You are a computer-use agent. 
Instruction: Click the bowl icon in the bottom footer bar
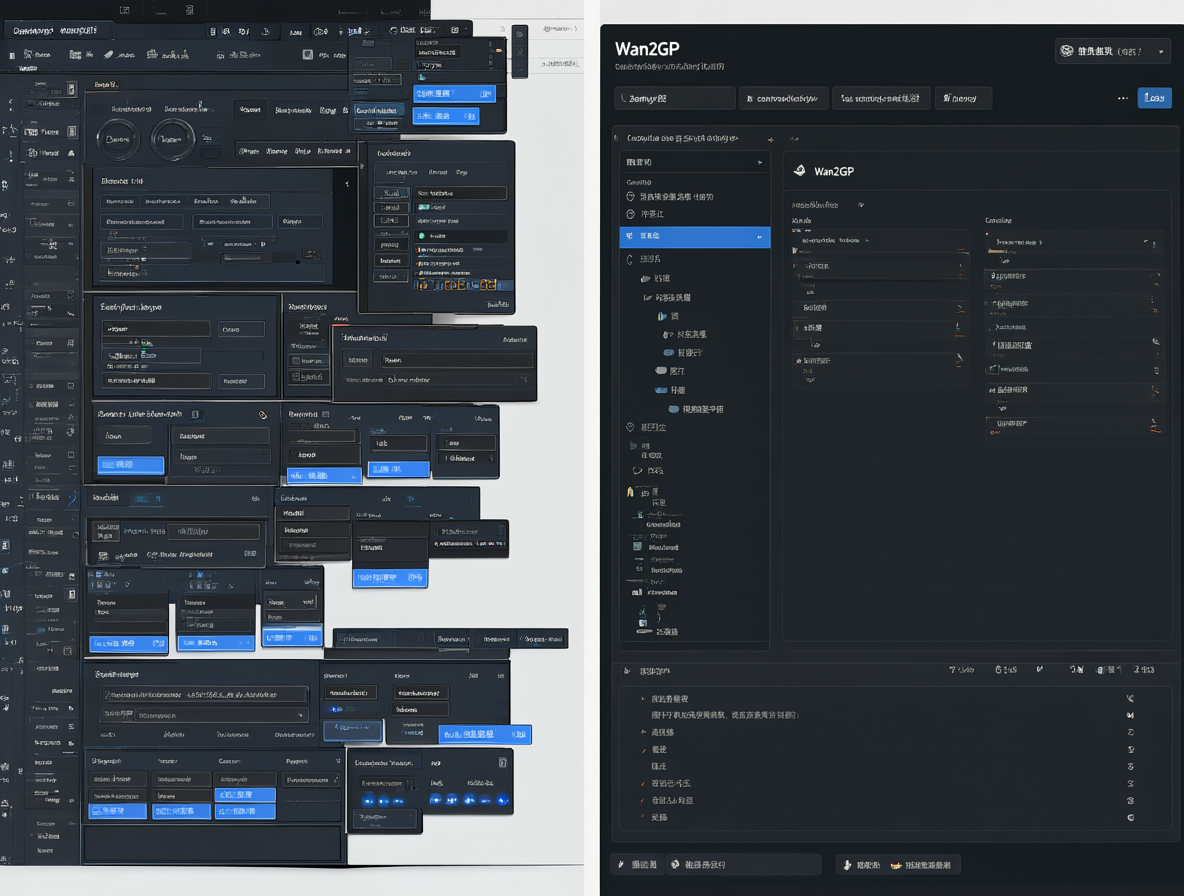(896, 865)
